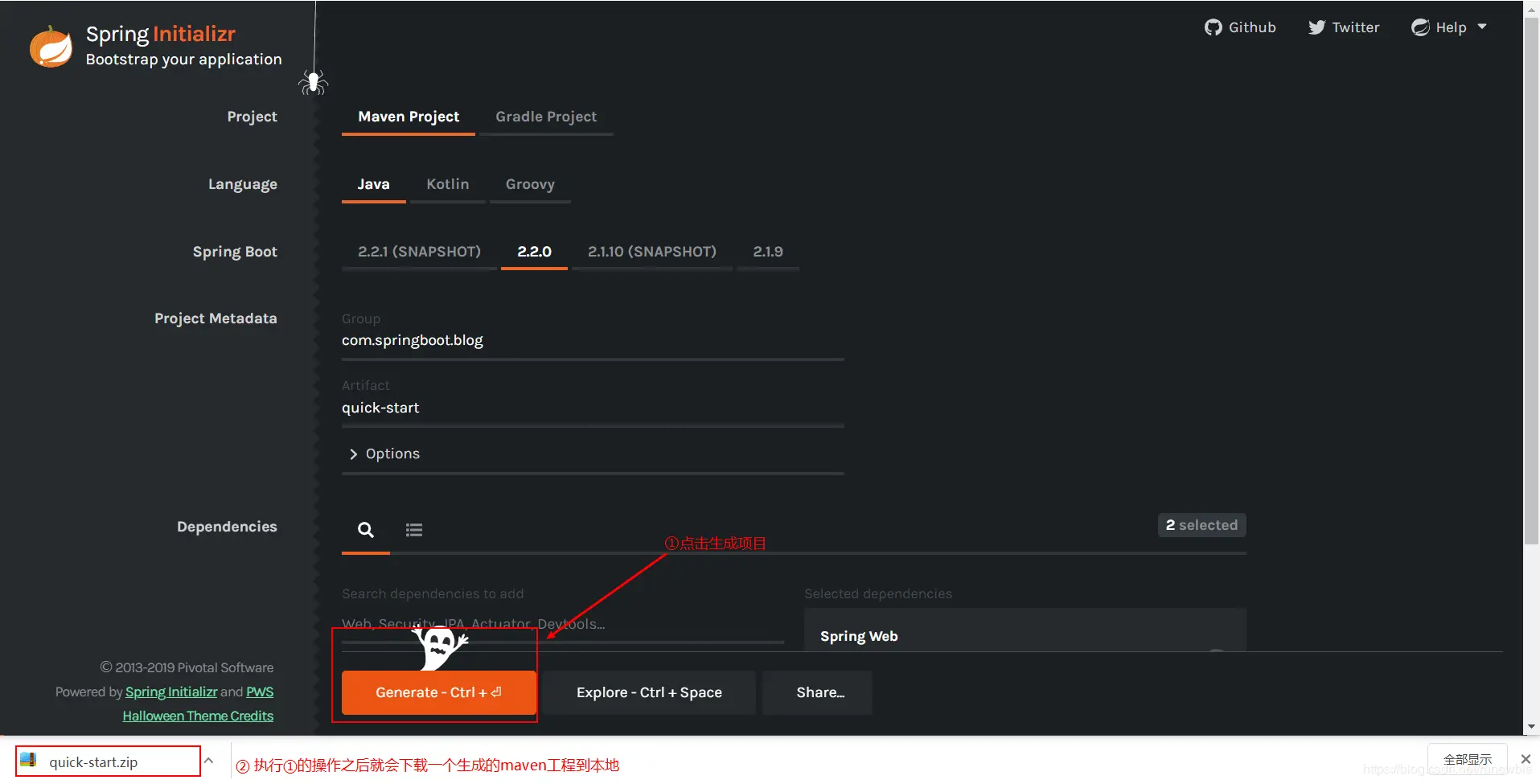The height and width of the screenshot is (784, 1540).
Task: Click the Dependencies section label
Action: [227, 527]
